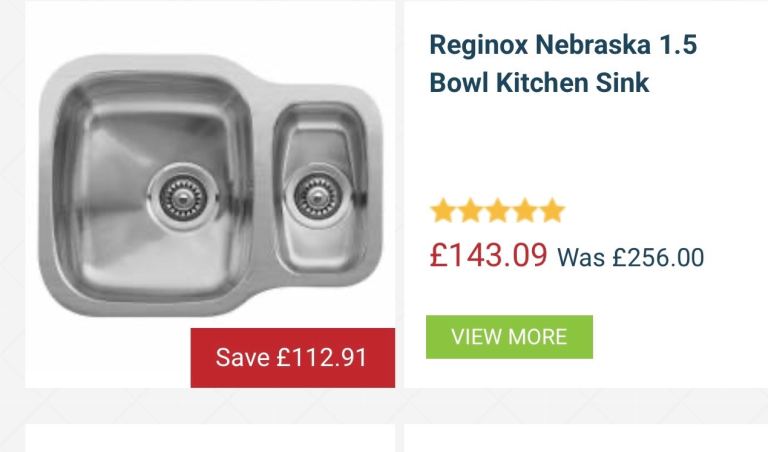Open the next product card at bottom left
This screenshot has height=452, width=768.
(210, 438)
